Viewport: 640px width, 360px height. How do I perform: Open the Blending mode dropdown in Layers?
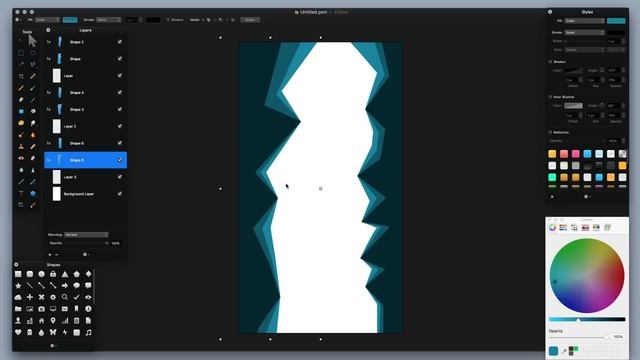[86, 235]
